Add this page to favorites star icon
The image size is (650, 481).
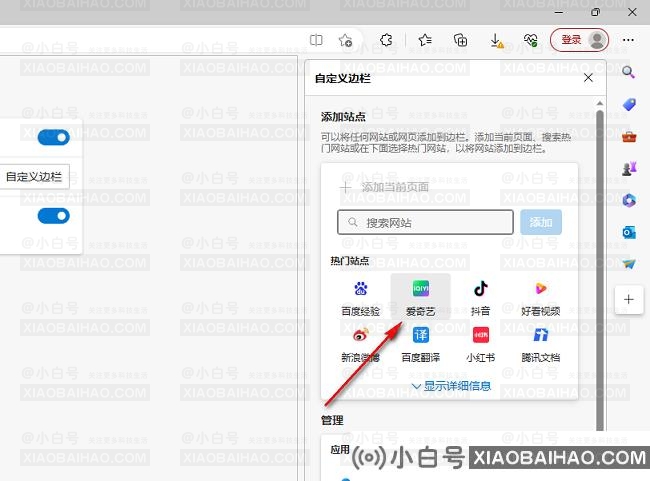point(345,40)
